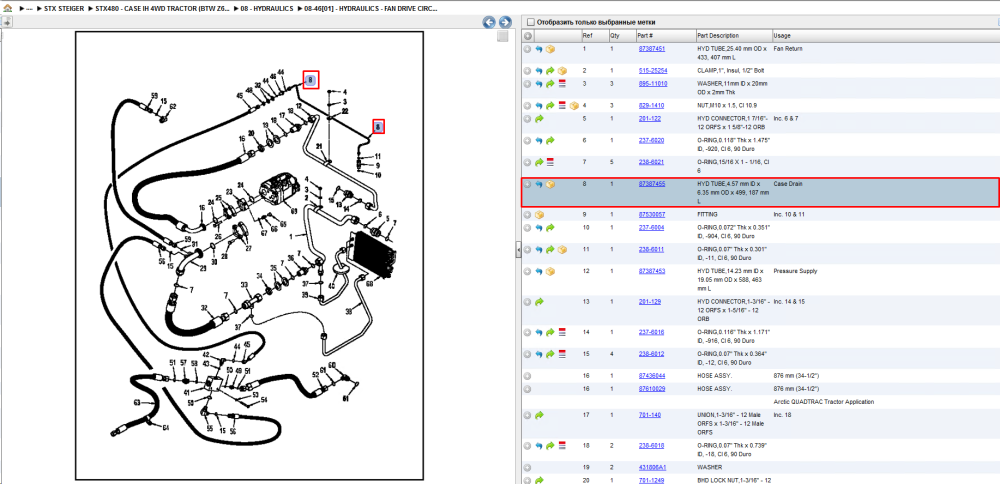Image resolution: width=1000 pixels, height=484 pixels.
Task: Open the next diagram with the forward arrow
Action: [x=504, y=22]
